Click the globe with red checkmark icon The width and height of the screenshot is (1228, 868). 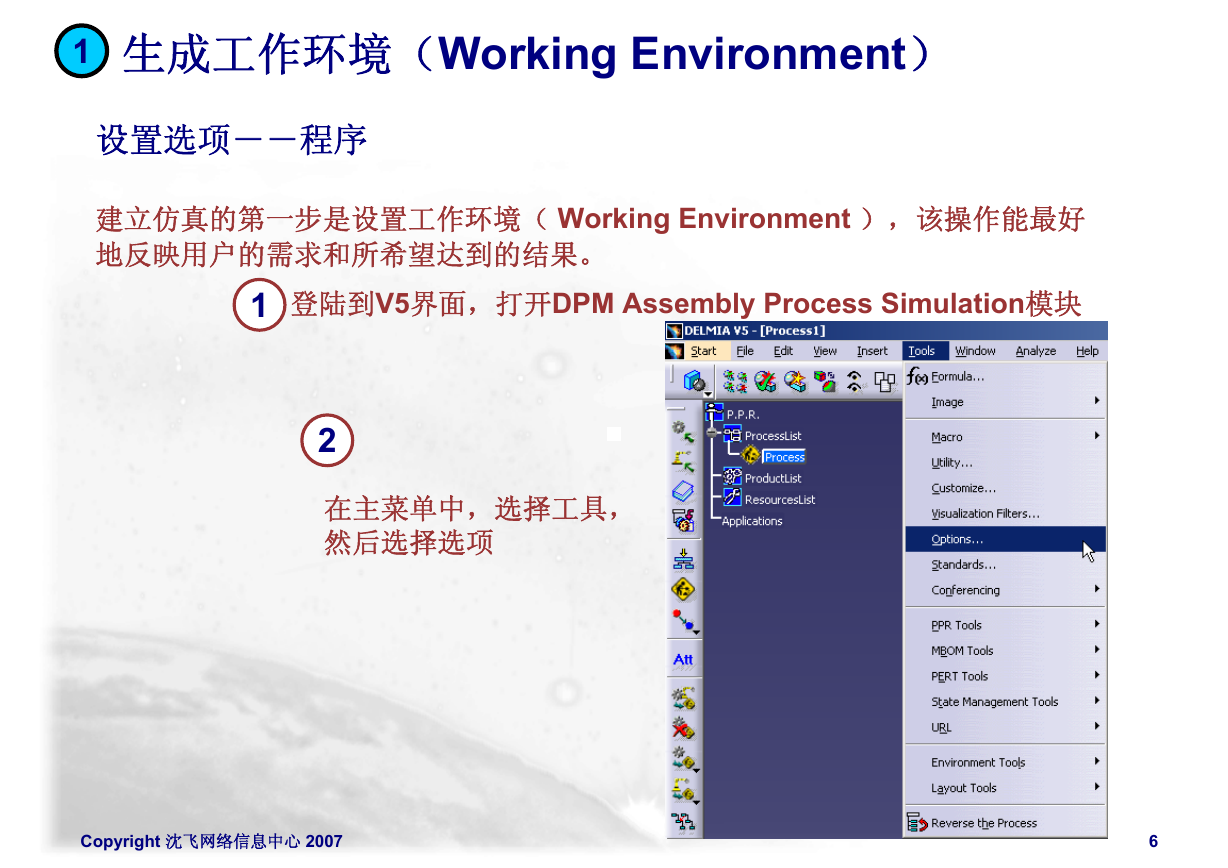pyautogui.click(x=765, y=381)
